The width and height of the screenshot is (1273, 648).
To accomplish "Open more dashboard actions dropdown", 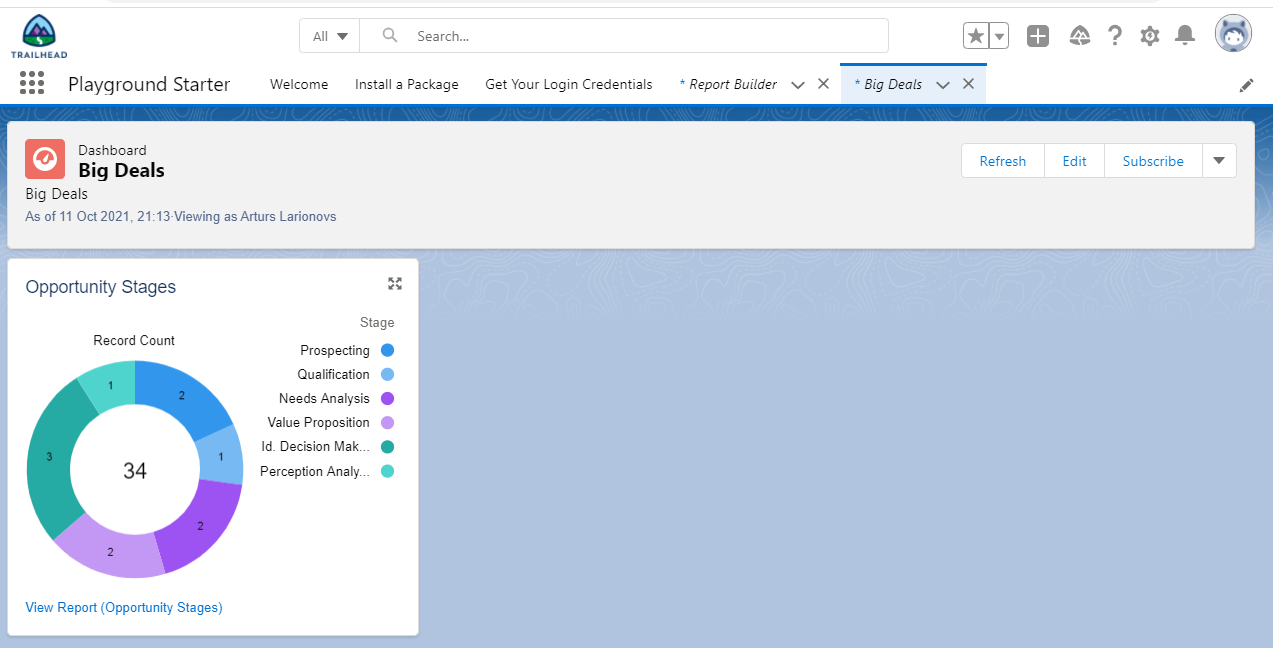I will [1219, 161].
